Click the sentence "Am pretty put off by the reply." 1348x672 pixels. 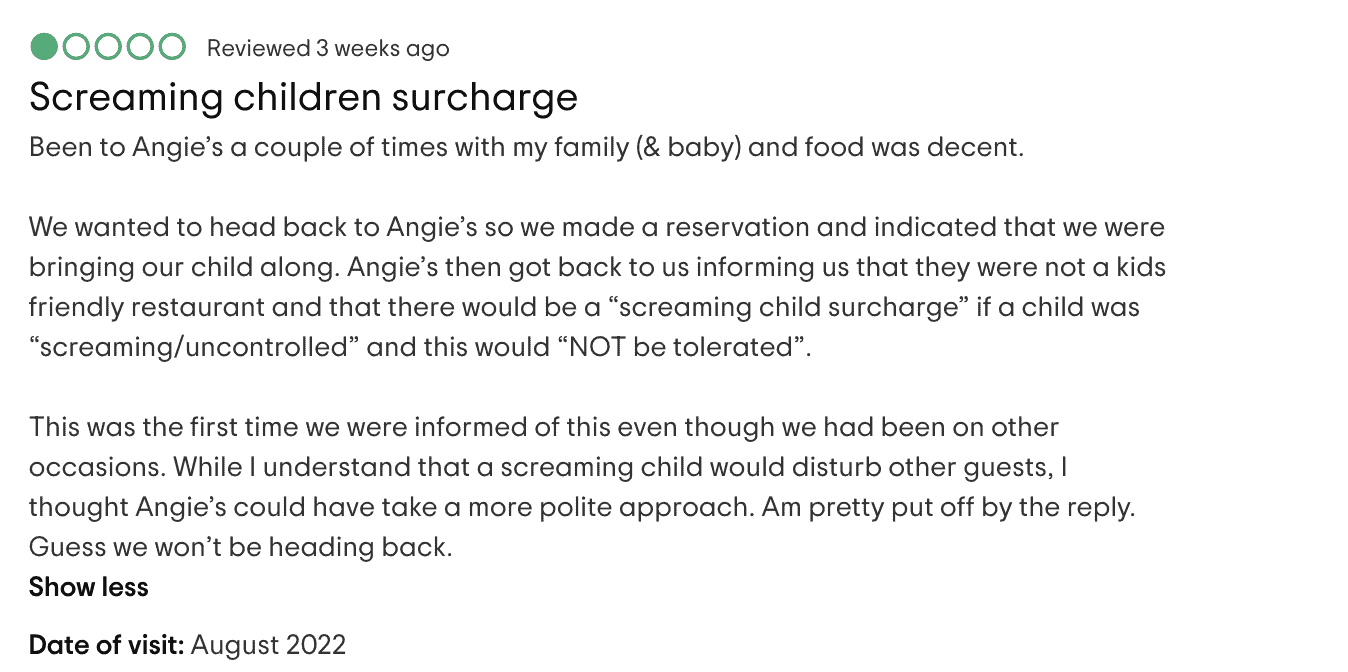coord(948,507)
